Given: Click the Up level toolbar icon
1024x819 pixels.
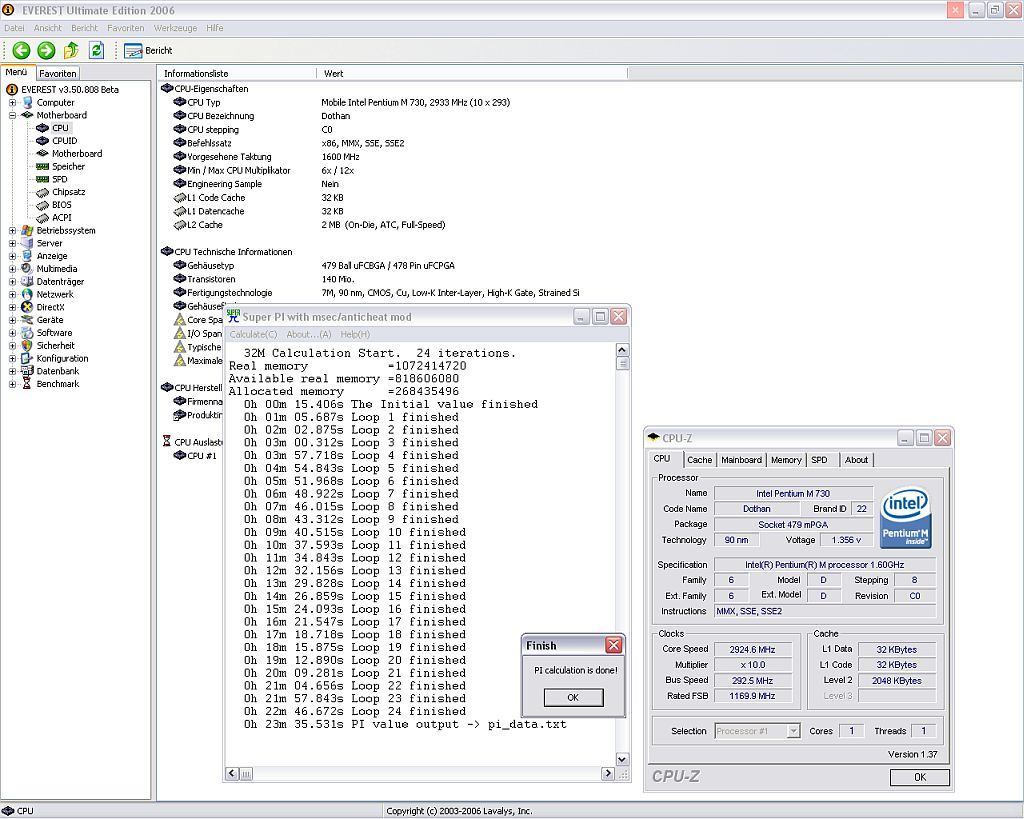Looking at the screenshot, I should pyautogui.click(x=71, y=50).
